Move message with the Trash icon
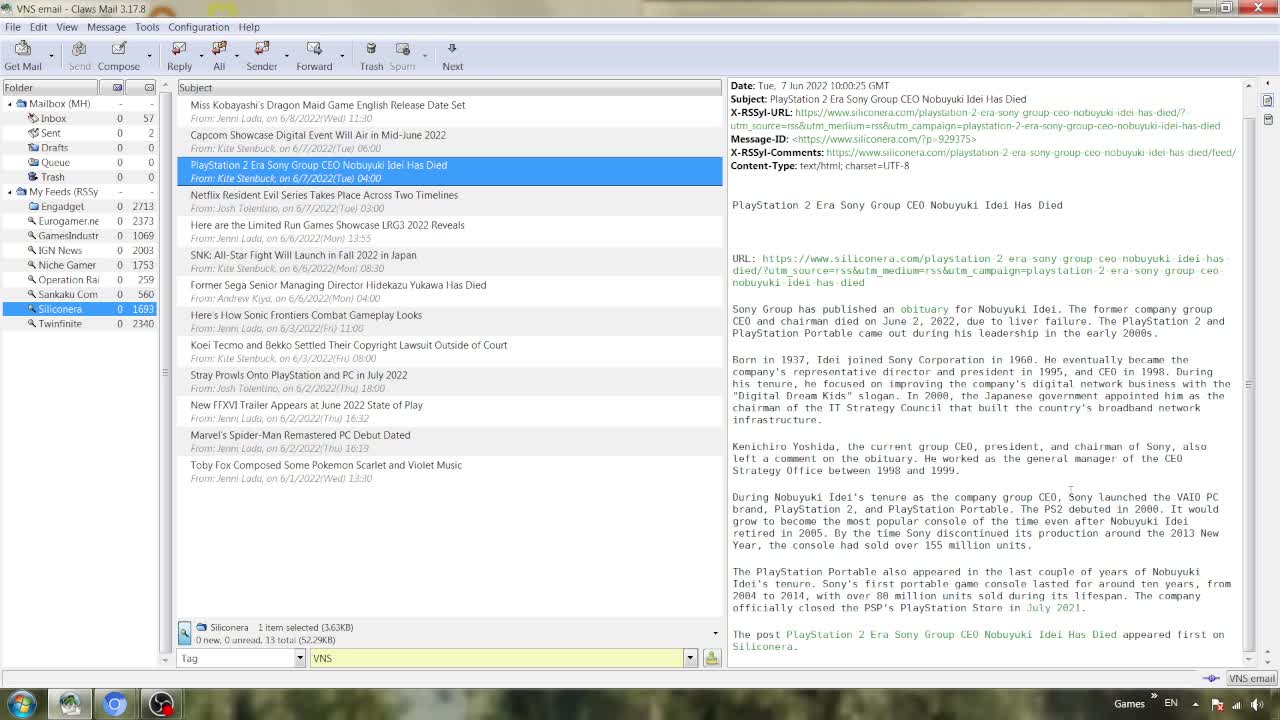 pos(371,48)
